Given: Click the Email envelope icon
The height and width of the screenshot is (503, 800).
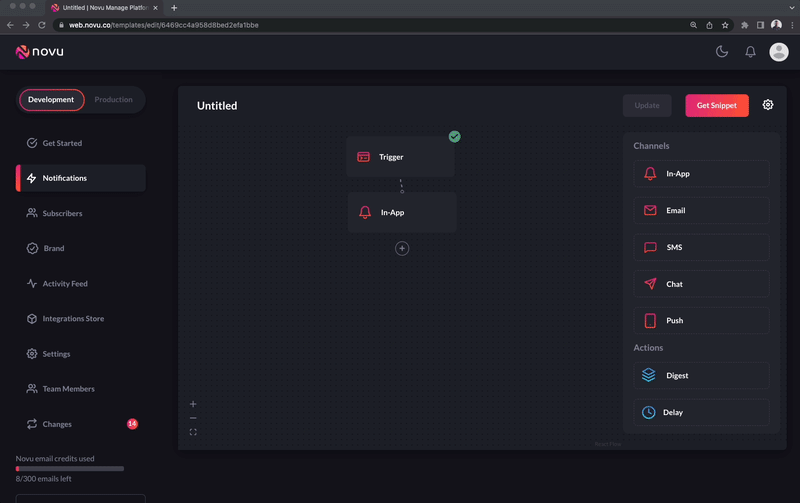Looking at the screenshot, I should coord(650,210).
